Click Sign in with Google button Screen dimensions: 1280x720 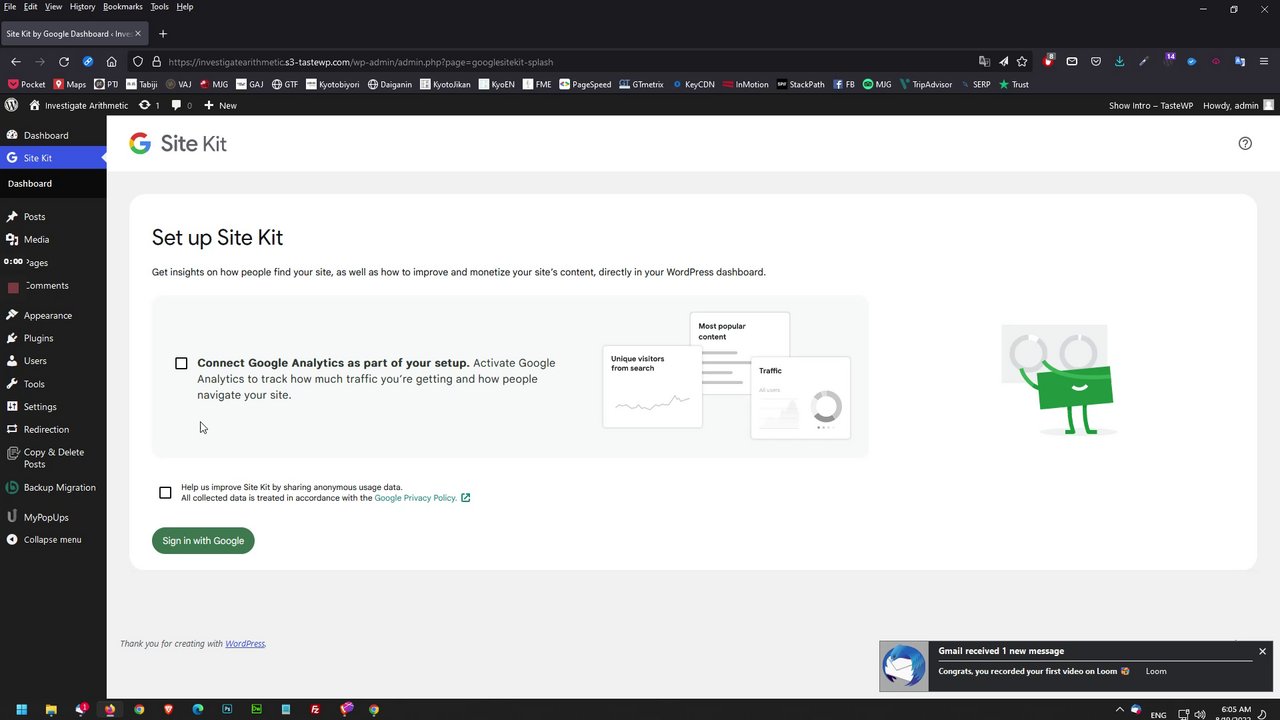(203, 541)
